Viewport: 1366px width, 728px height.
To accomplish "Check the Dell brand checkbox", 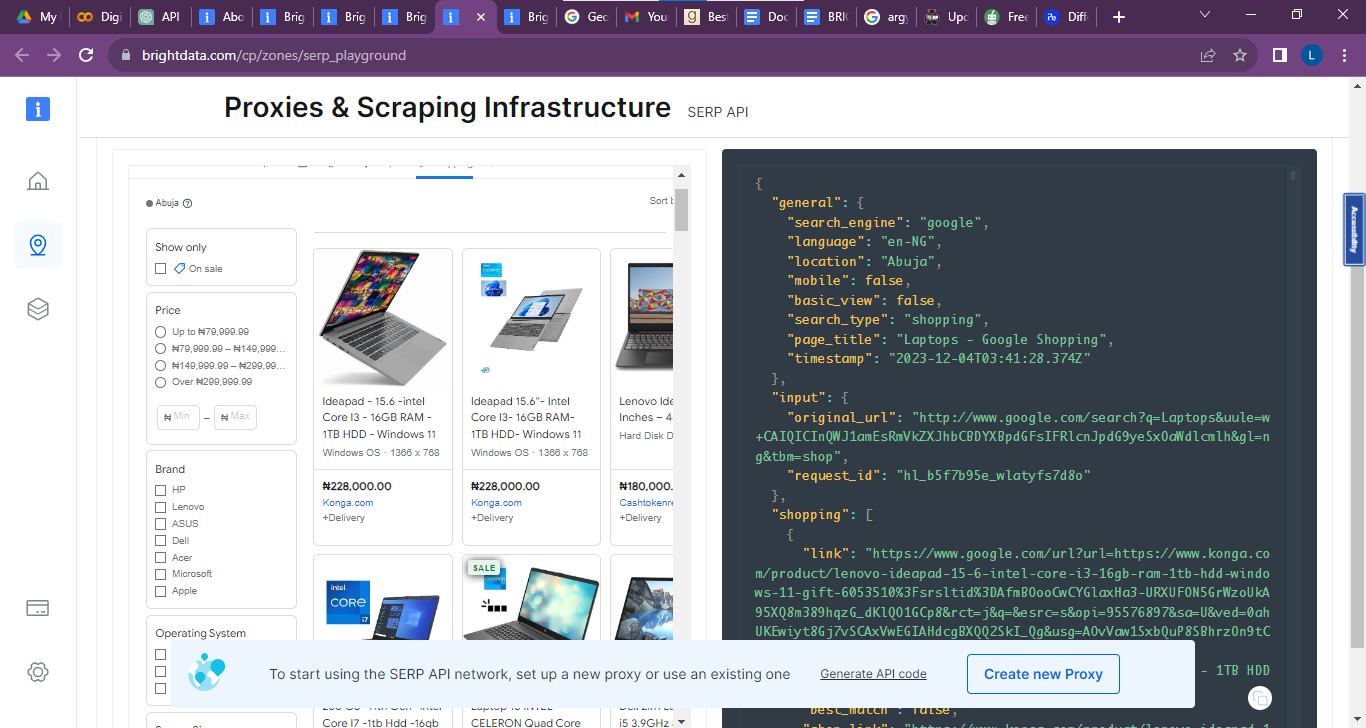I will coord(160,540).
